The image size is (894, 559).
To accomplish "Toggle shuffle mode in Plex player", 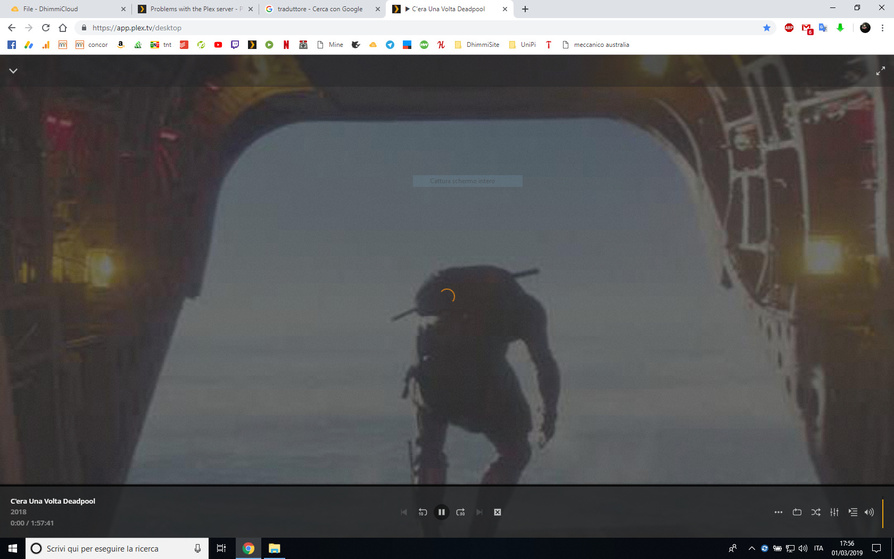I will click(x=816, y=512).
